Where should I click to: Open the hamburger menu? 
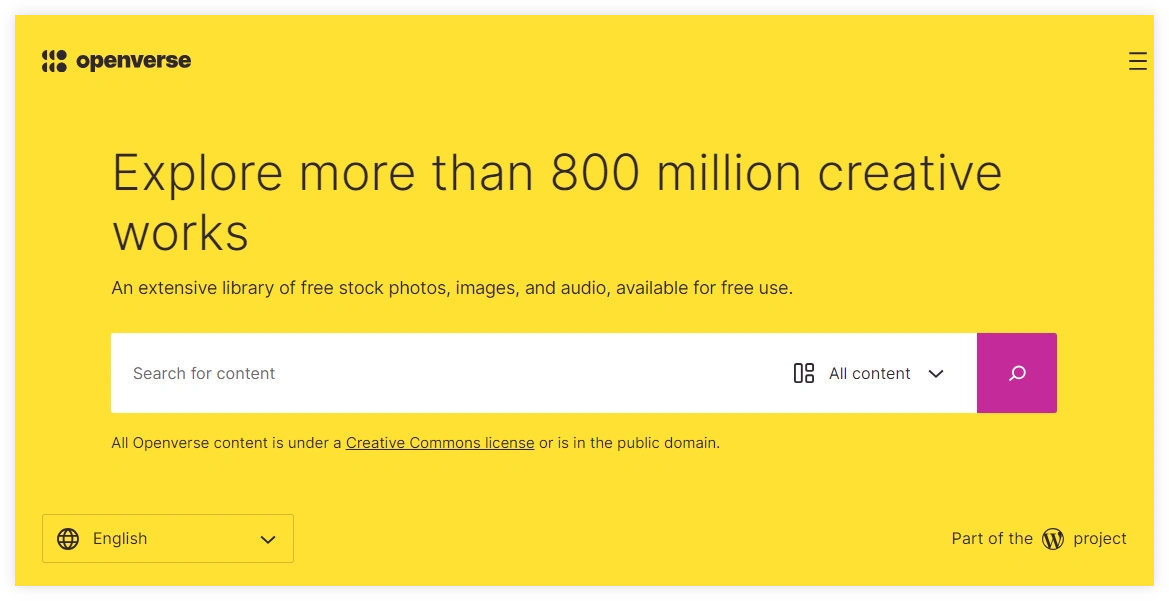[1137, 61]
